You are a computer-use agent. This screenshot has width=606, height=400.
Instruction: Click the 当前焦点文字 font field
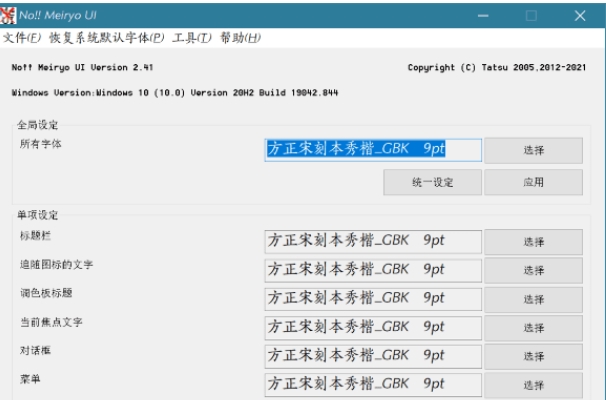(x=373, y=328)
